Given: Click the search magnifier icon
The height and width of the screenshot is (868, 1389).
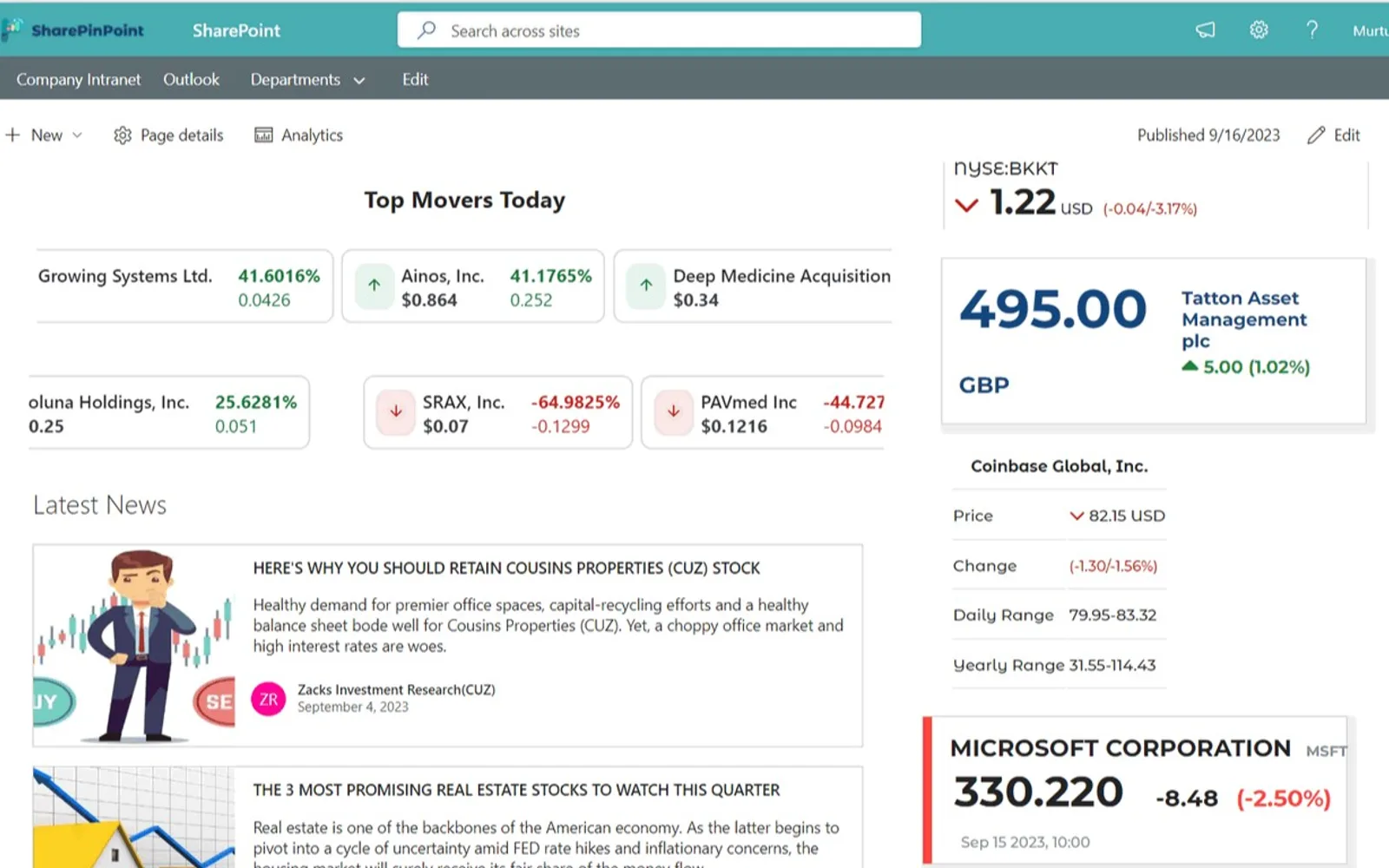Looking at the screenshot, I should coord(426,30).
